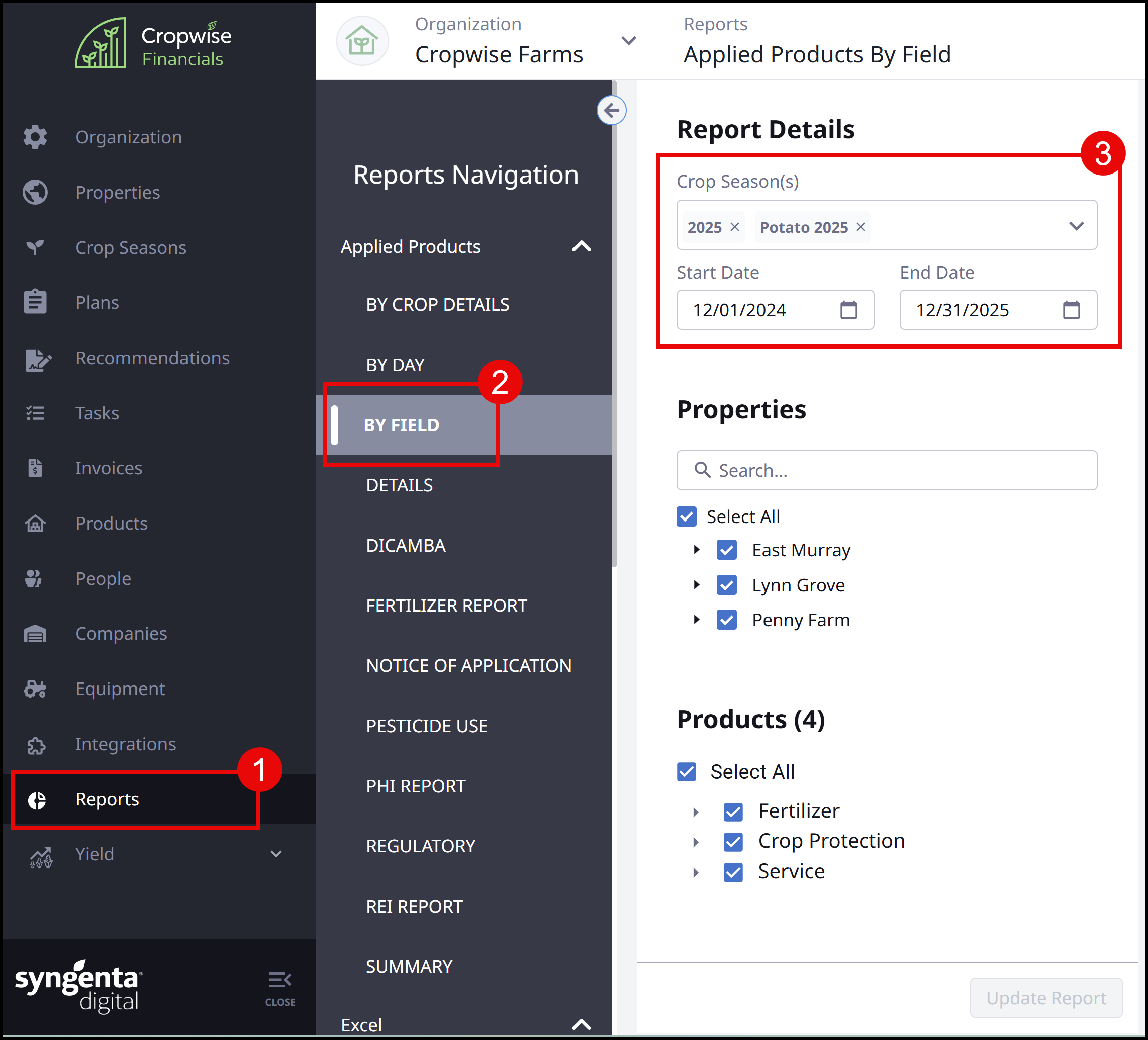Uncheck the Lynn Grove property
Image resolution: width=1148 pixels, height=1040 pixels.
click(726, 585)
